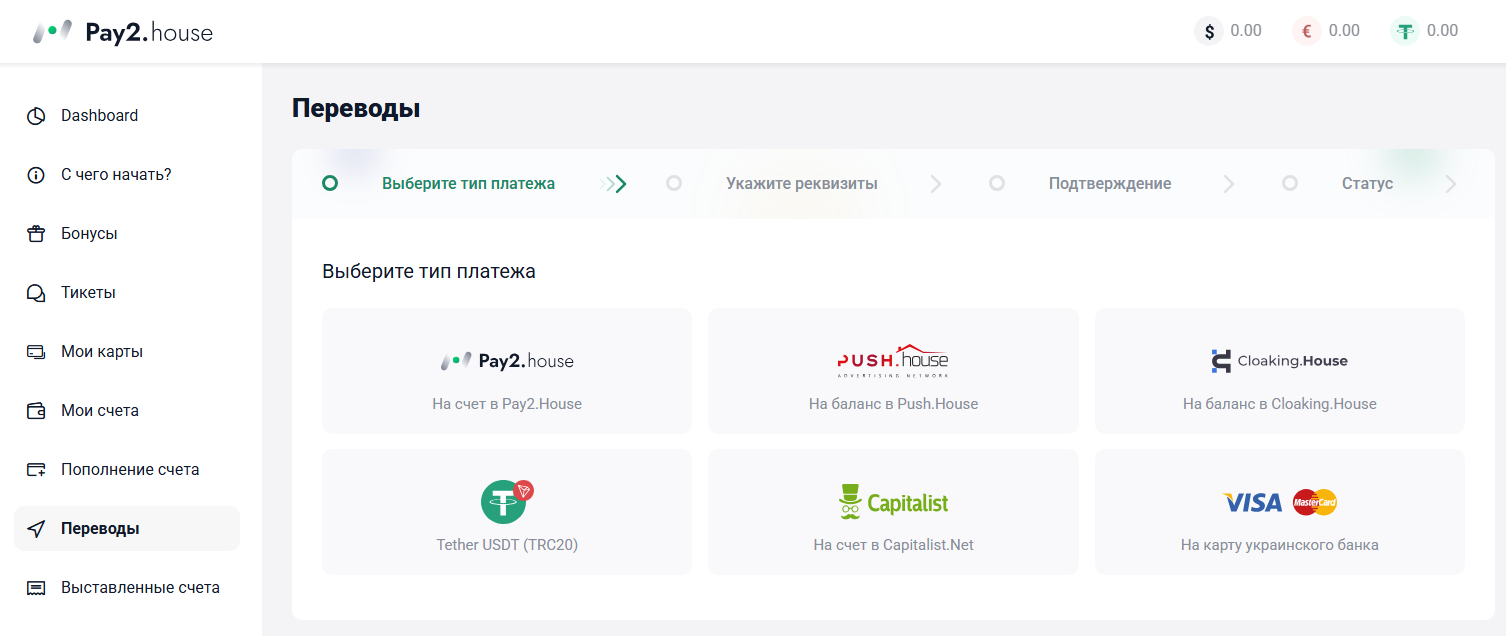Select Переводы in the sidebar
1506x636 pixels.
(127, 529)
